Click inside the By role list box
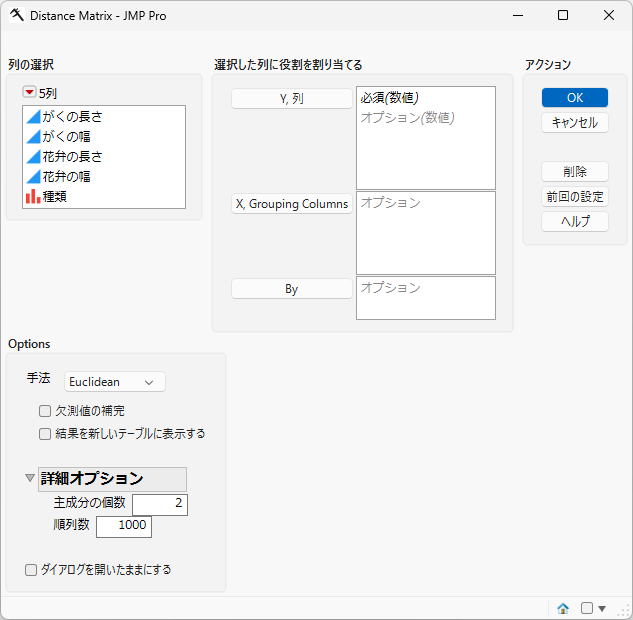Image resolution: width=633 pixels, height=620 pixels. coord(426,298)
